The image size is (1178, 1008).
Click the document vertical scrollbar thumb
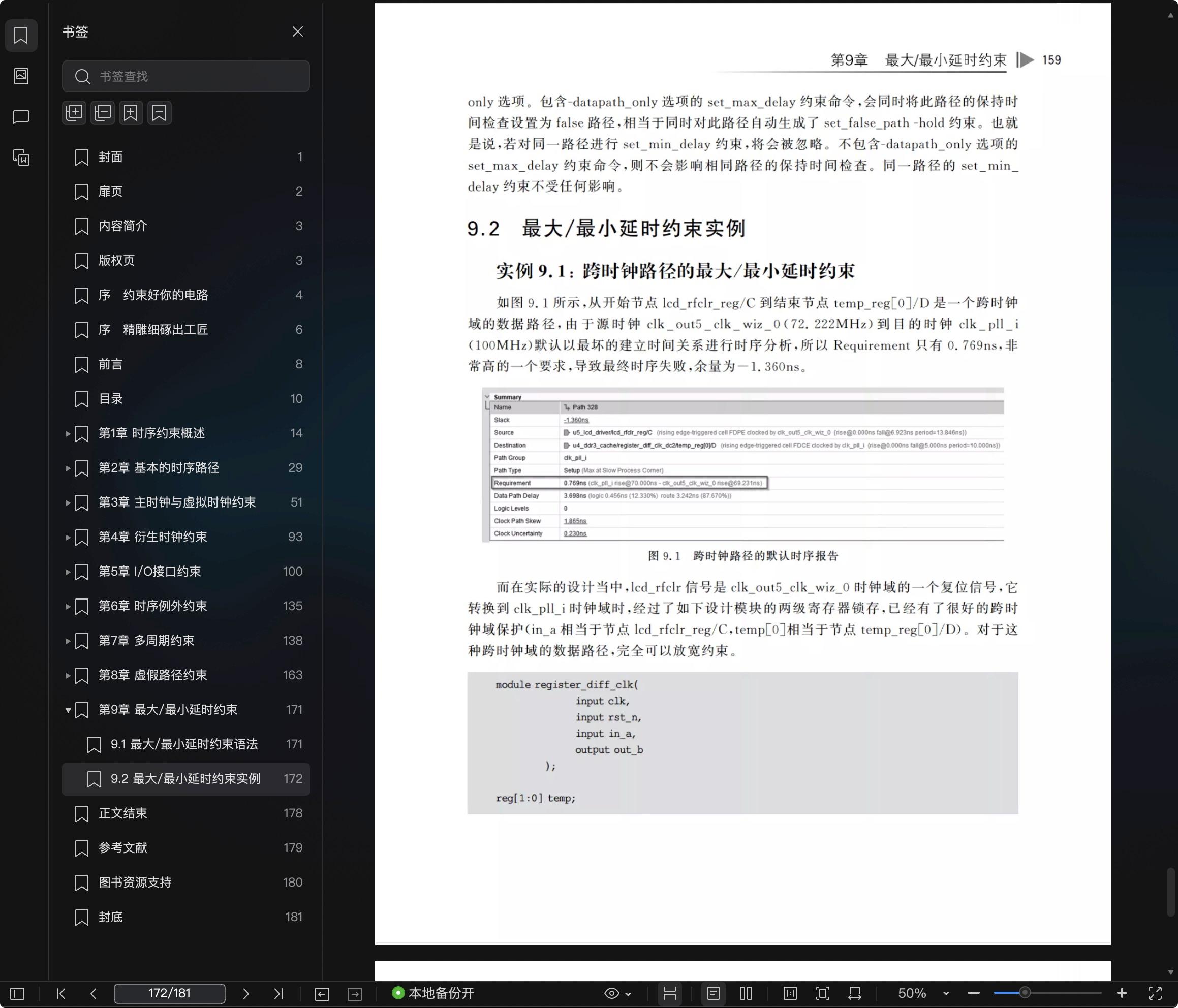point(1171,893)
